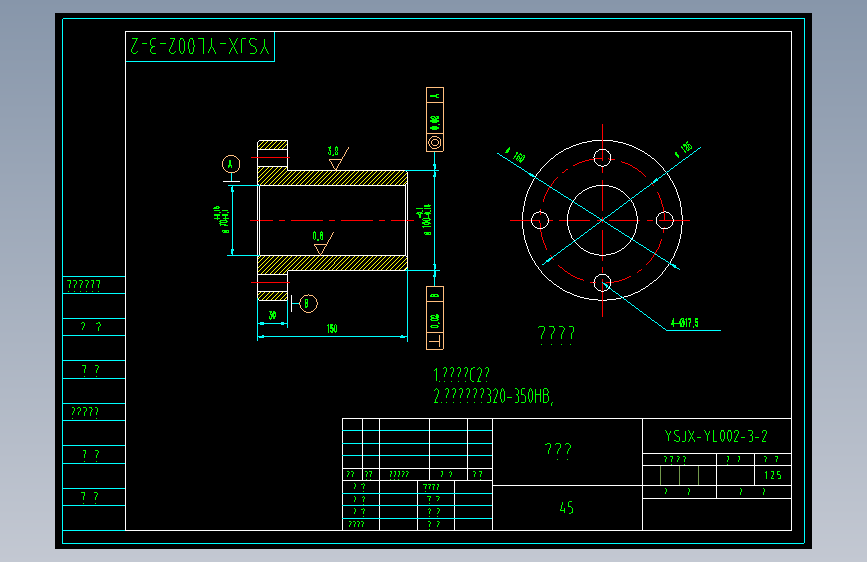867x562 pixels.
Task: Select the 4-Ø17.5 hole callout text
Action: (685, 323)
